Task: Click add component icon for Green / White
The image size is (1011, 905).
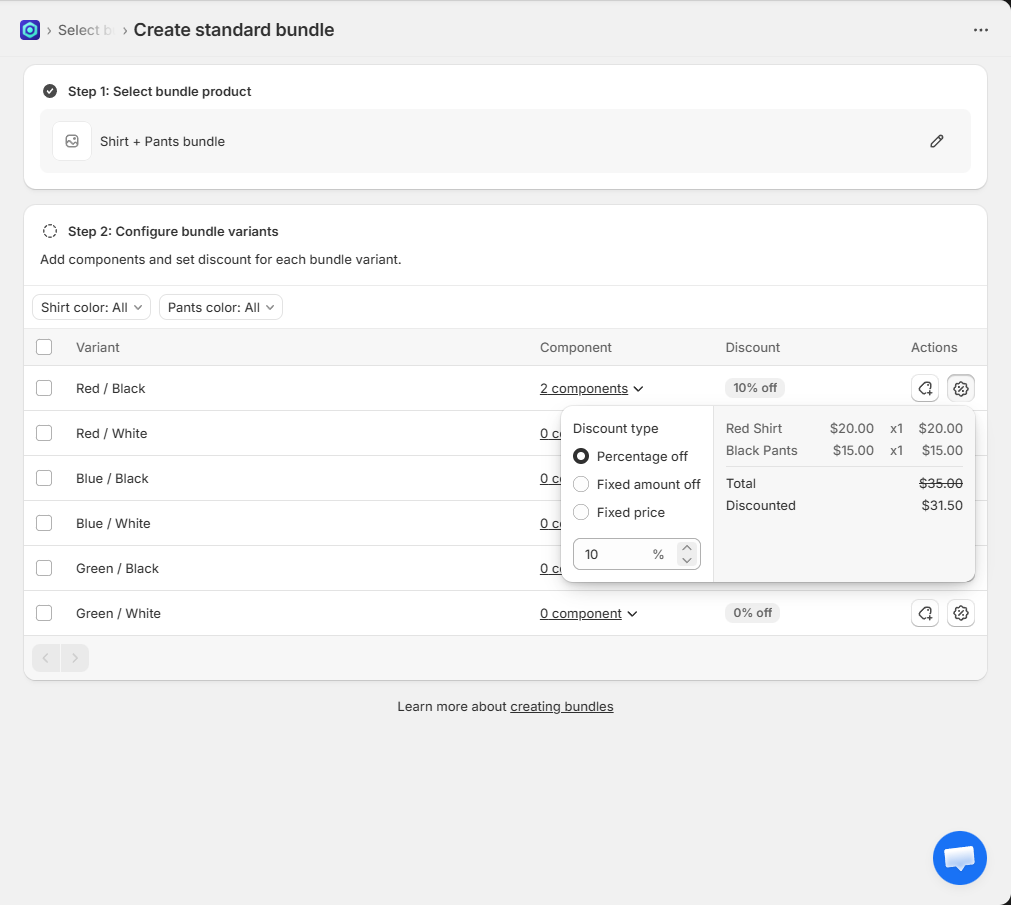Action: click(925, 613)
